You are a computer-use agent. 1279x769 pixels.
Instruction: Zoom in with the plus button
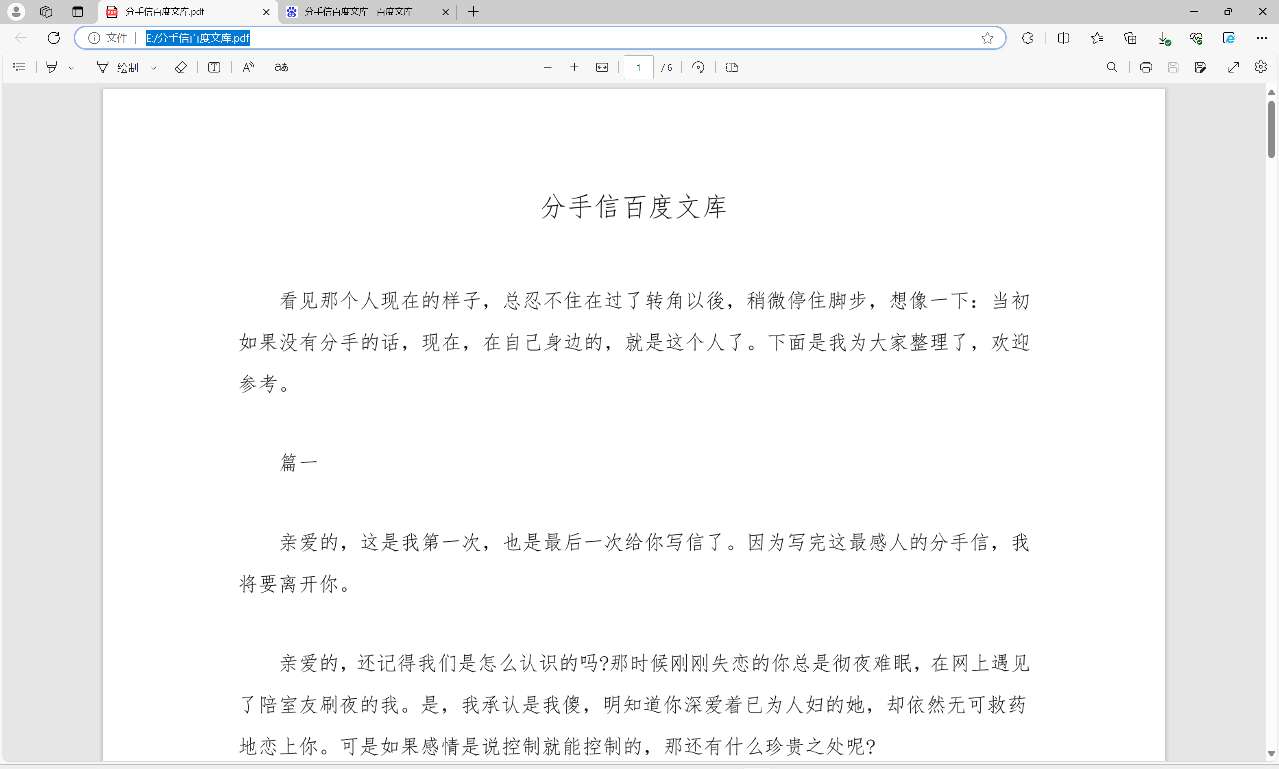574,67
